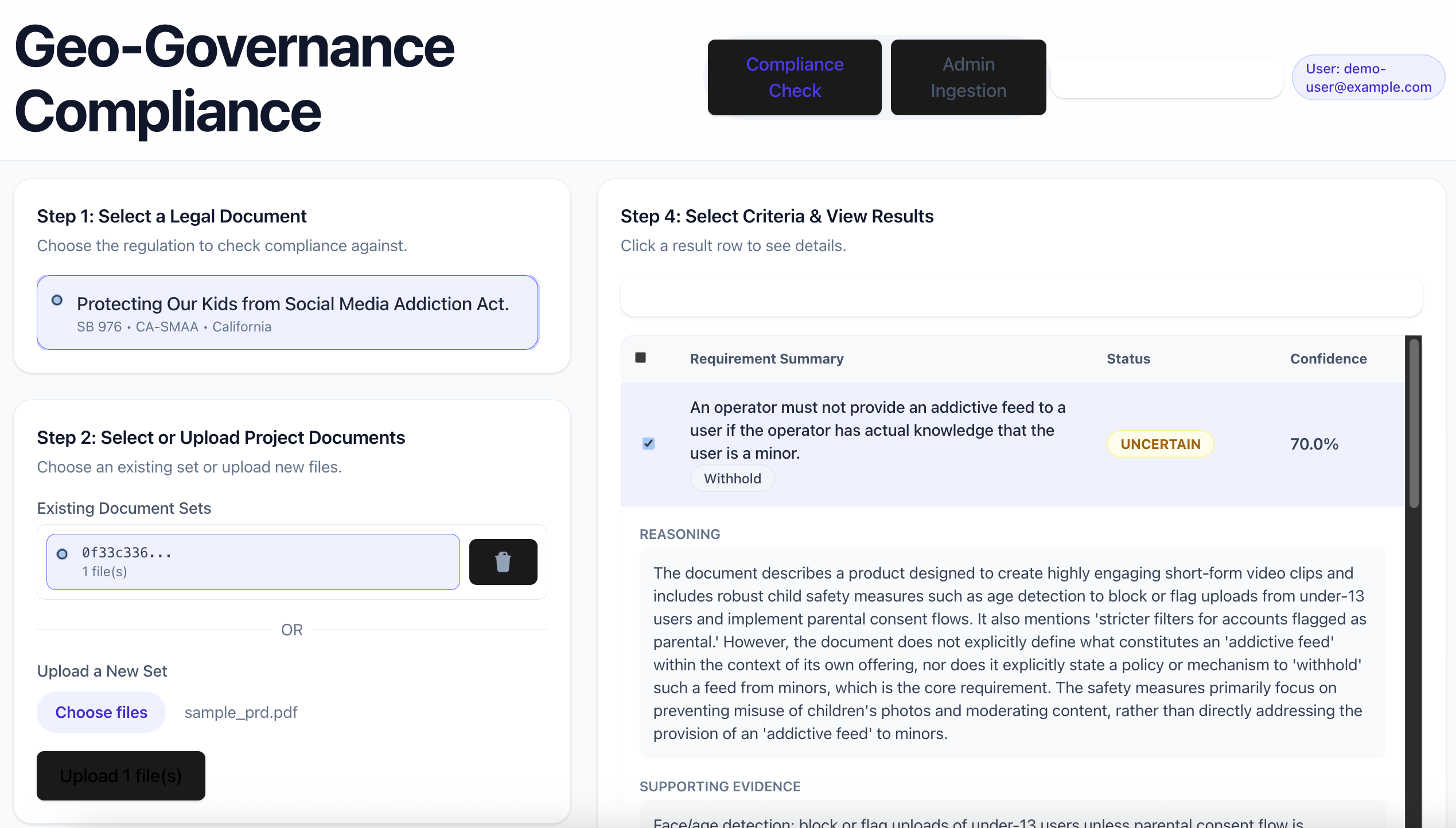Click the Geo-Governance Compliance page title
The width and height of the screenshot is (1456, 828).
click(x=234, y=79)
